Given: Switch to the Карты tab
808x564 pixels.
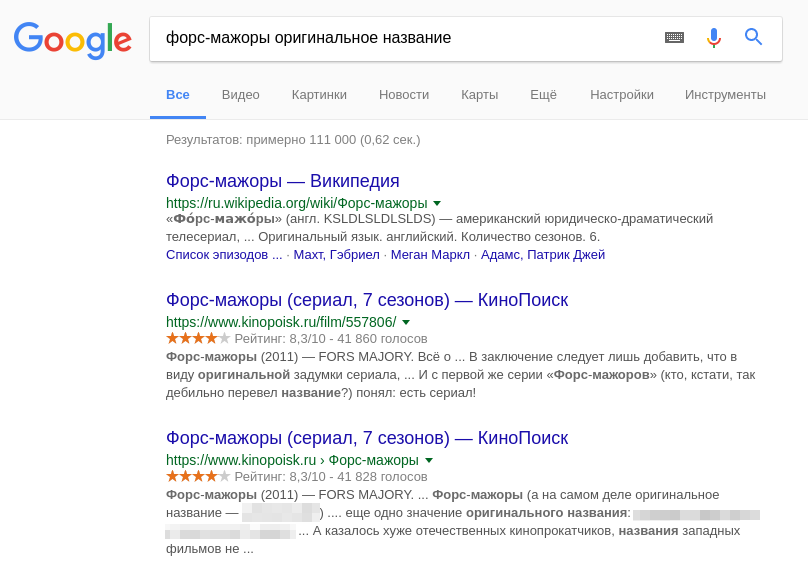Looking at the screenshot, I should click(x=480, y=95).
